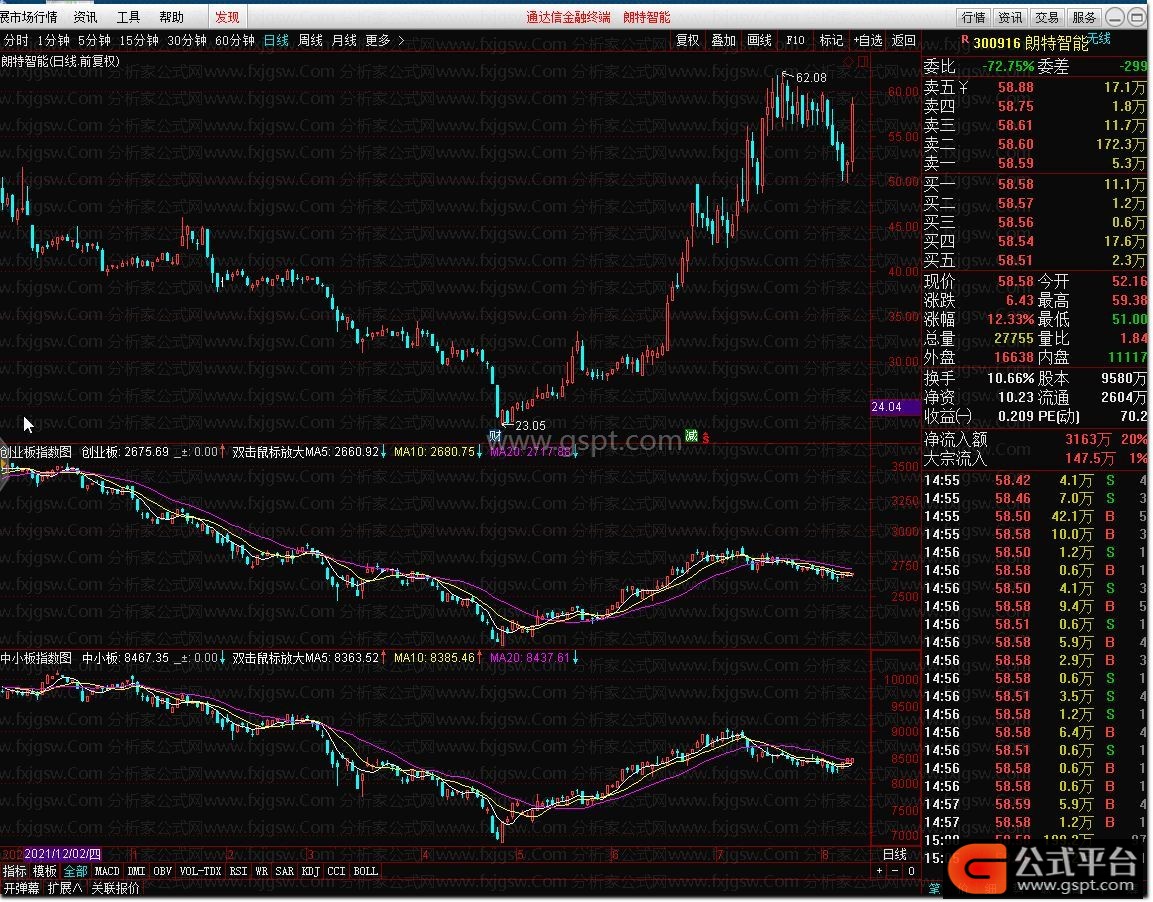Image resolution: width=1153 pixels, height=902 pixels.
Task: Switch to the 分时 chart period
Action: pyautogui.click(x=16, y=40)
